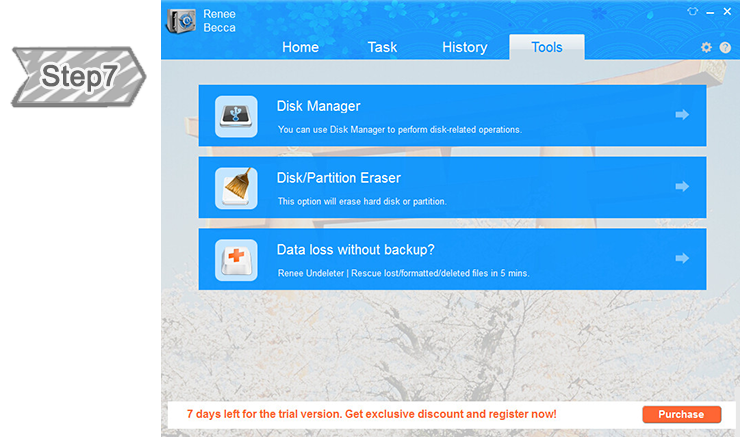
Task: Click the arrow on the Disk Manager row
Action: tap(682, 115)
